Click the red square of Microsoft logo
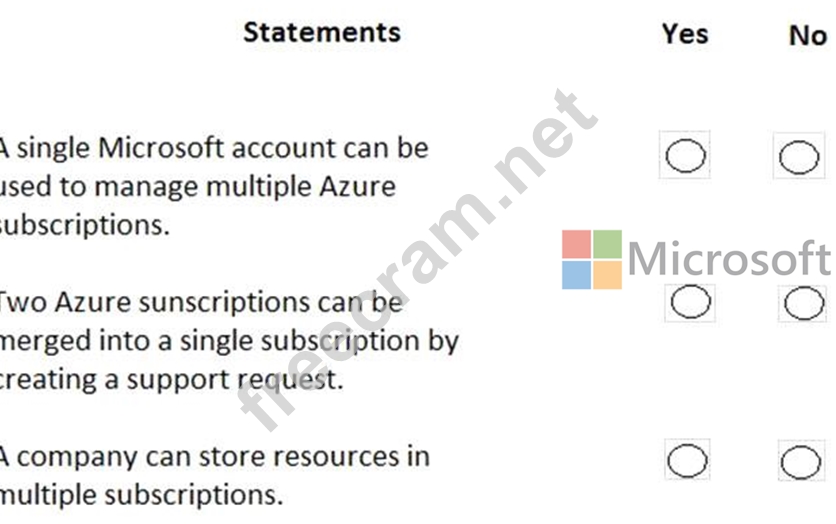Image resolution: width=836 pixels, height=524 pixels. point(576,244)
